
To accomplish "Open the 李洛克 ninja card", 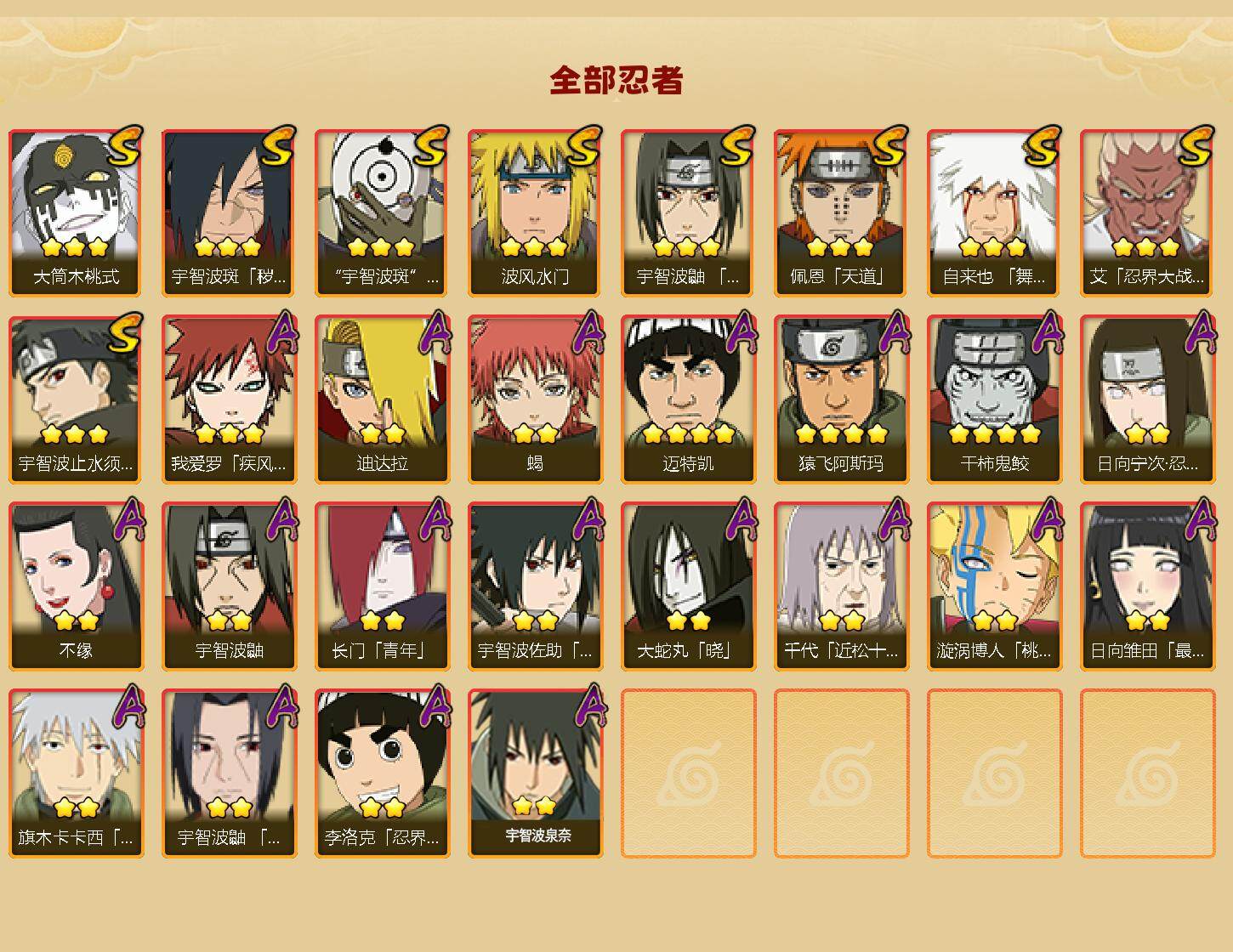I will click(x=382, y=773).
